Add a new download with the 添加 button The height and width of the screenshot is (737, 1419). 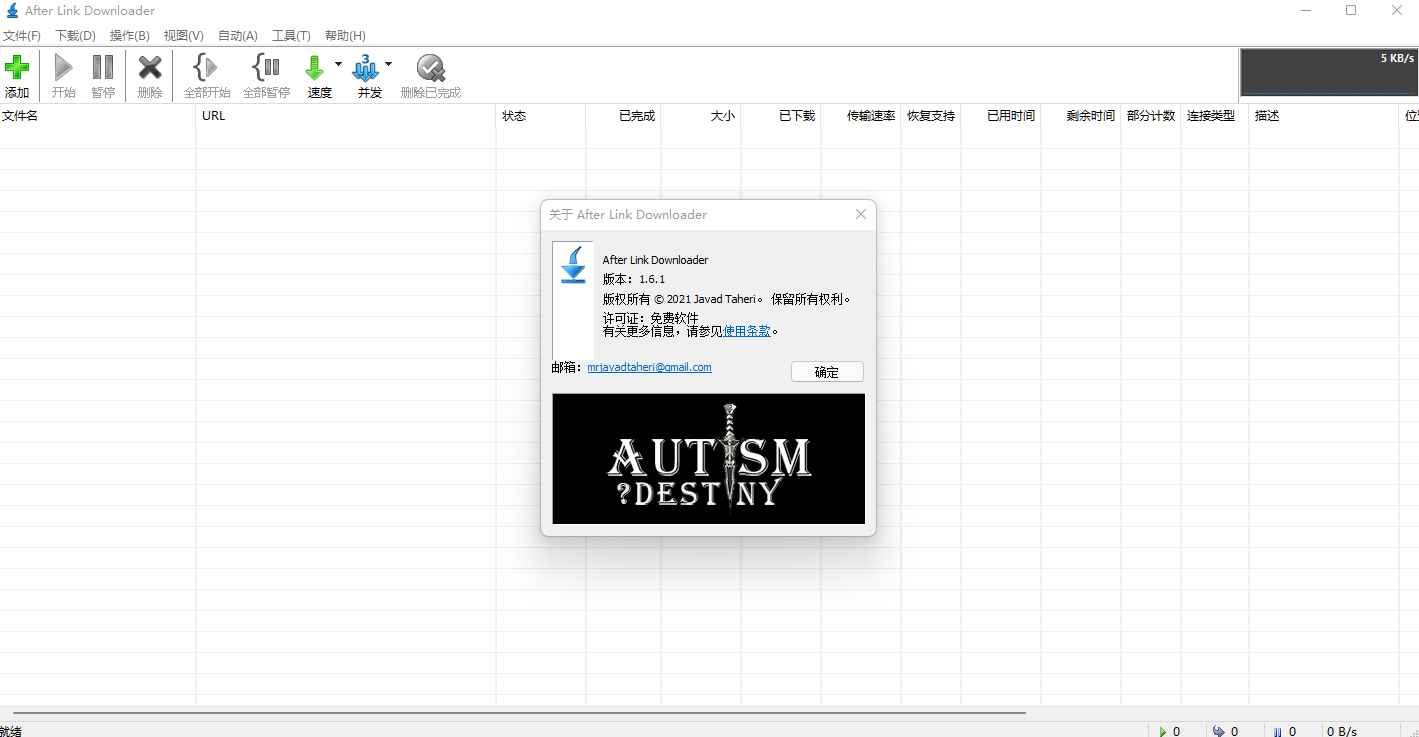click(18, 74)
